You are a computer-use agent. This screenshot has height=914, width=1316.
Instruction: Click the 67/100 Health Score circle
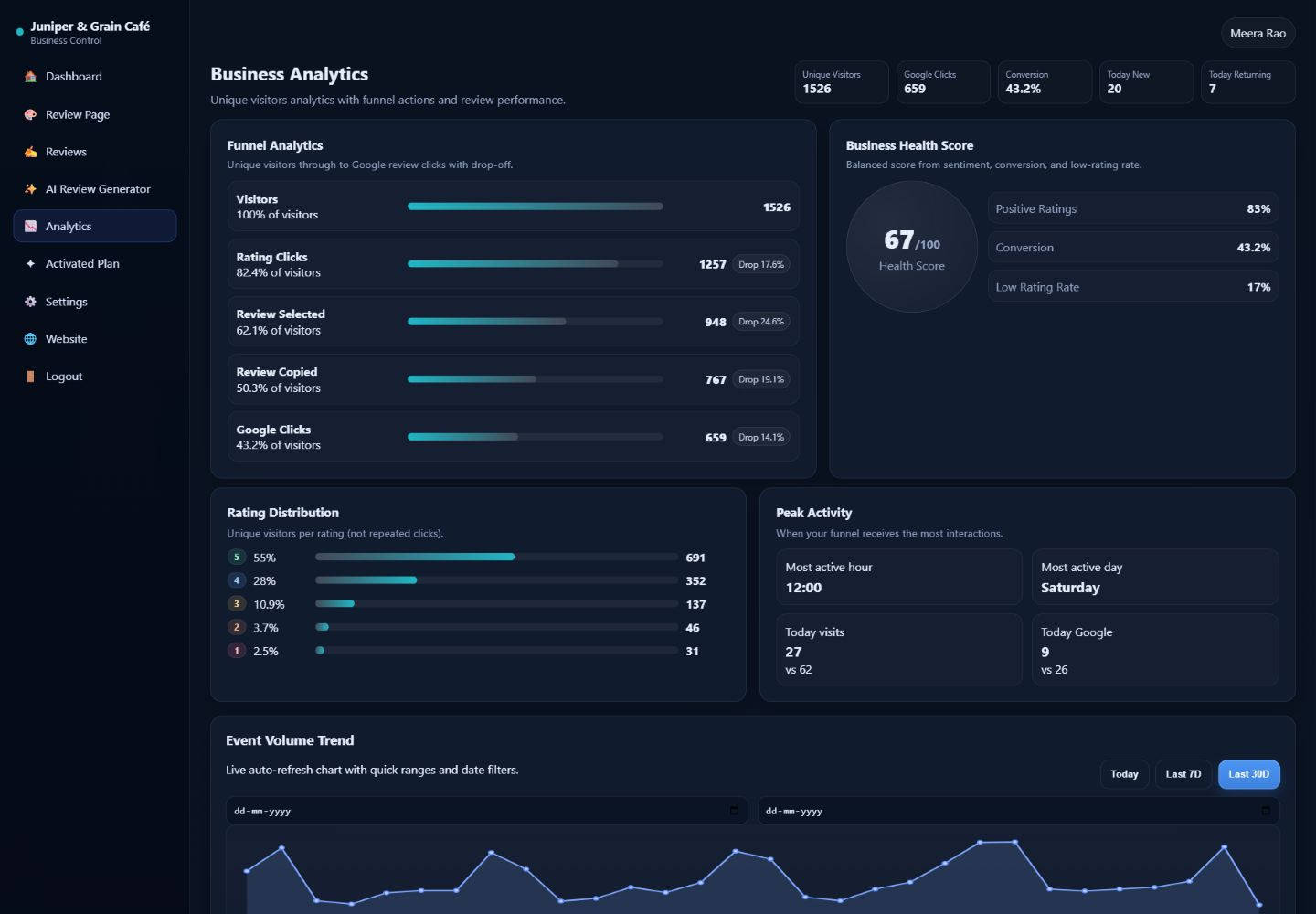(912, 247)
